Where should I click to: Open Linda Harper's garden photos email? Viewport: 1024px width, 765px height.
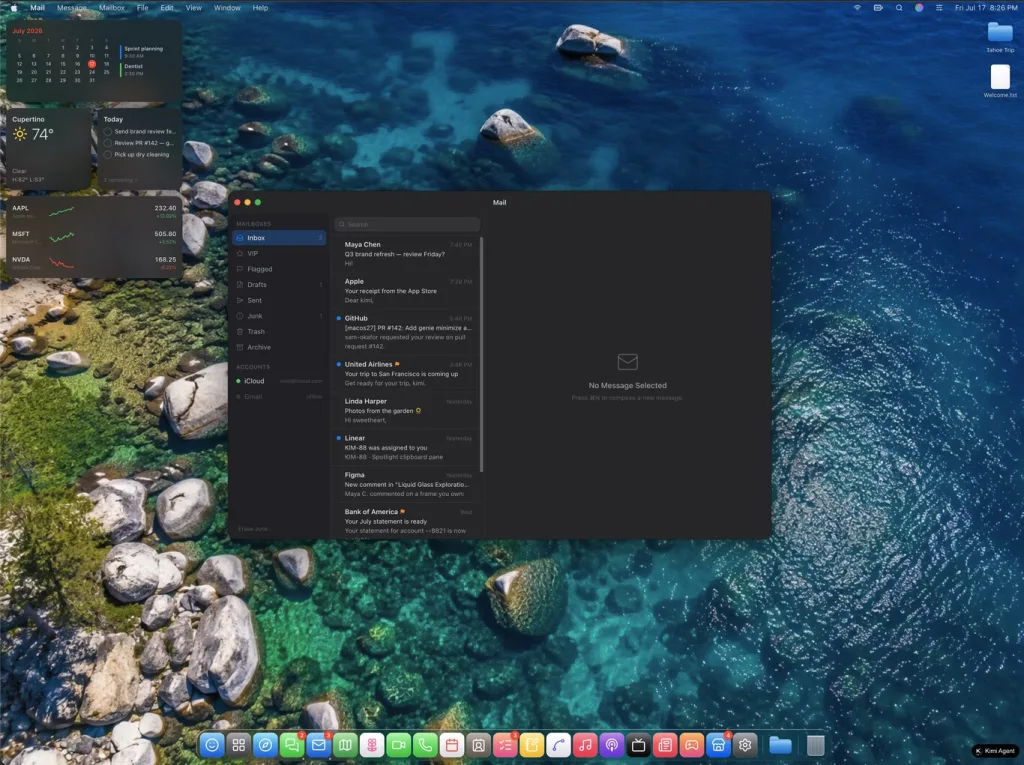[x=406, y=410]
